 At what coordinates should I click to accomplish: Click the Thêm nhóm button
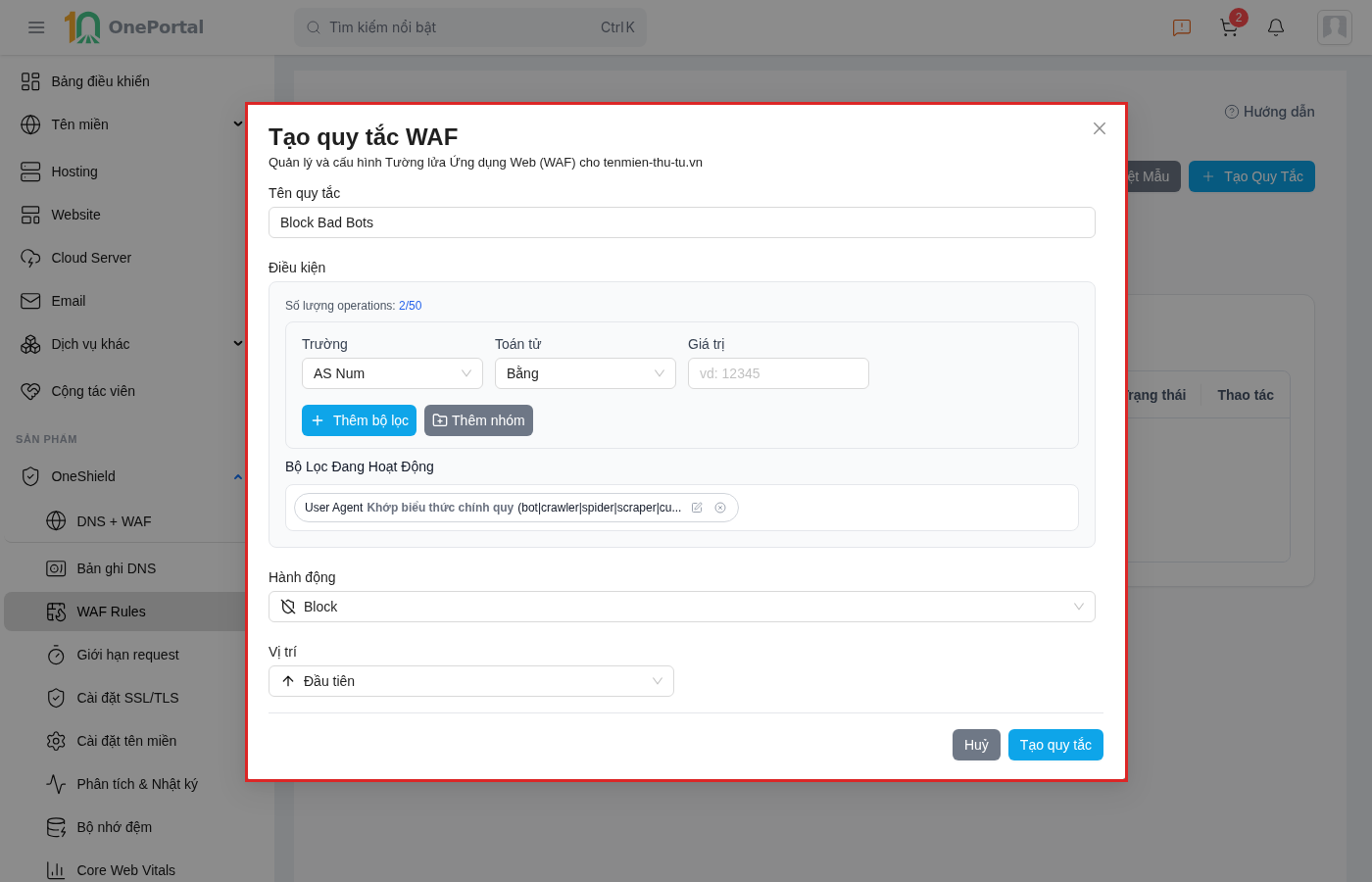478,420
